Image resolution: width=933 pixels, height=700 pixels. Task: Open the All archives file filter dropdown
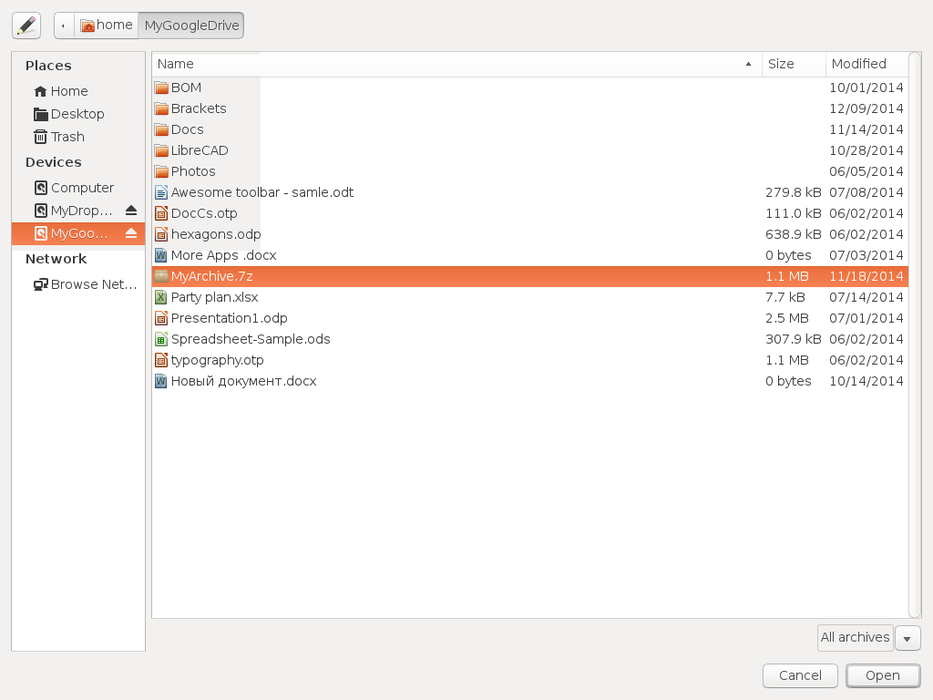(x=855, y=638)
